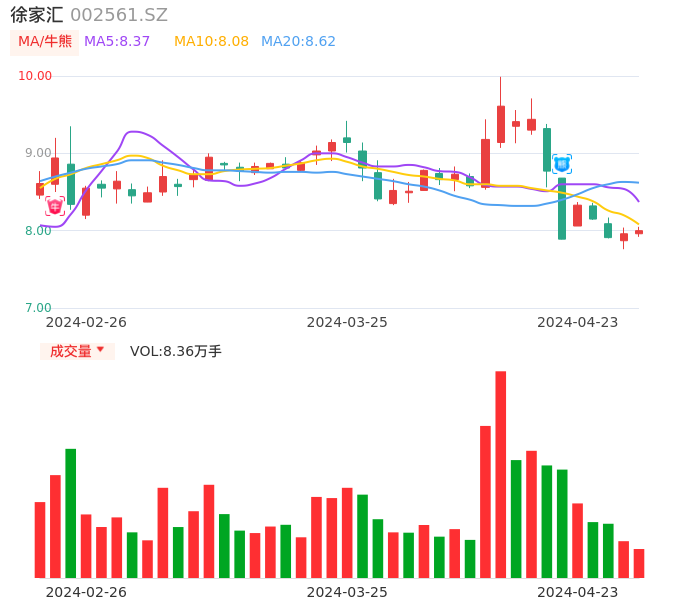Viewport: 686px width, 606px height.
Task: Click the 2024-04-23 date under volume chart
Action: (x=577, y=592)
